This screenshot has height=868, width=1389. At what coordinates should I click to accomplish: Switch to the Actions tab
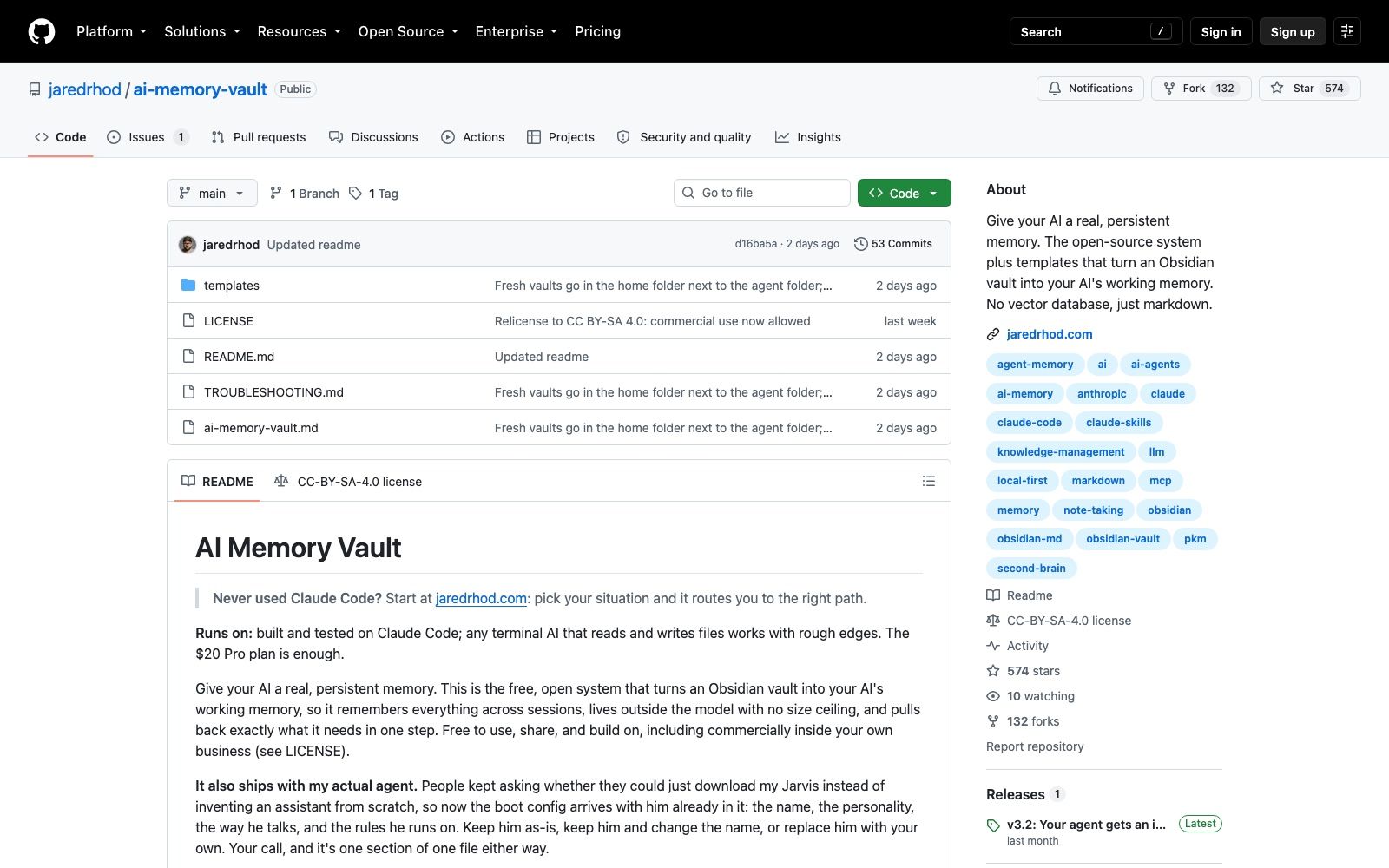click(472, 137)
